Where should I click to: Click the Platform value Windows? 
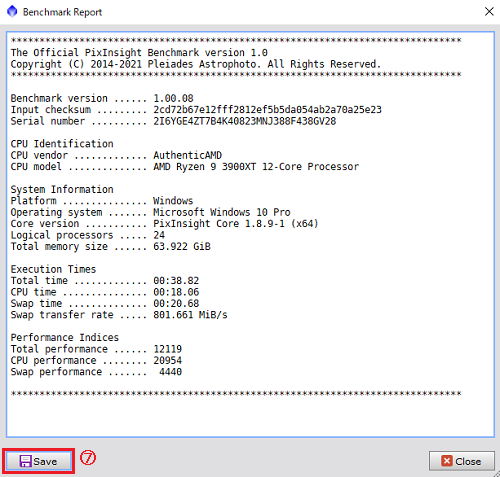tap(173, 201)
